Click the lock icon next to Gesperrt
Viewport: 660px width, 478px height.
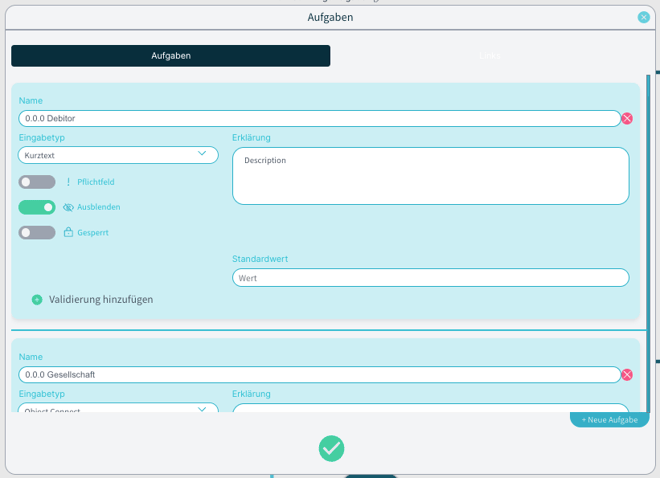[68, 232]
